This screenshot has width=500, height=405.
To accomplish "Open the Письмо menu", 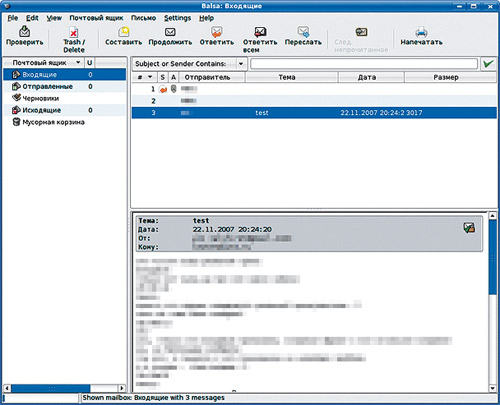I will [x=143, y=18].
